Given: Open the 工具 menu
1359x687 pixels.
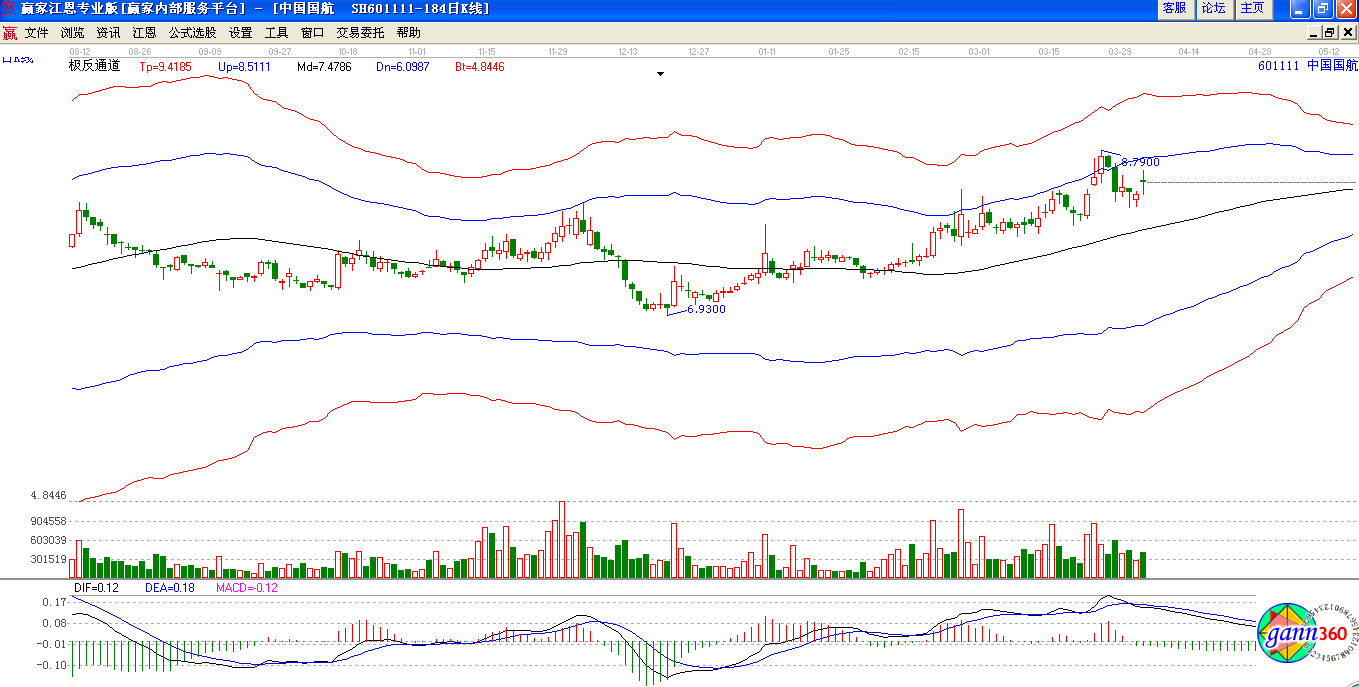Looking at the screenshot, I should pyautogui.click(x=276, y=33).
